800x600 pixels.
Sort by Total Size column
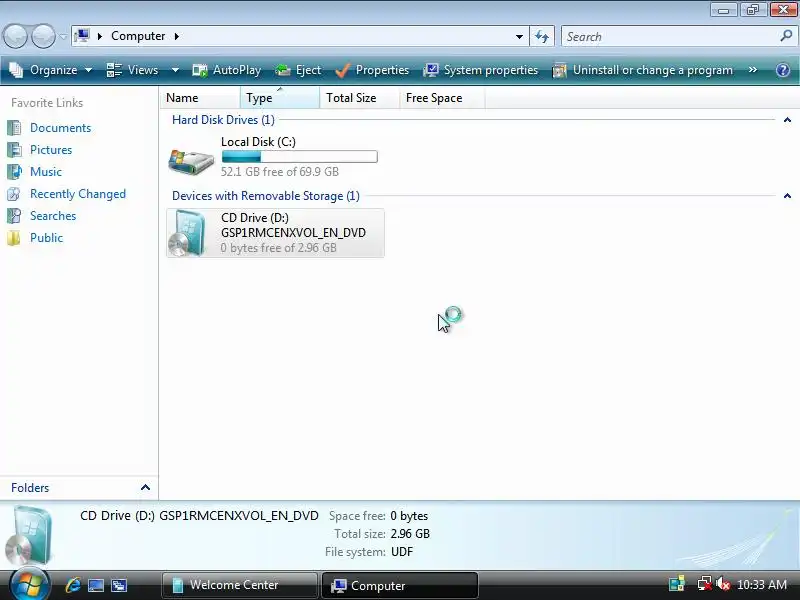click(x=359, y=97)
